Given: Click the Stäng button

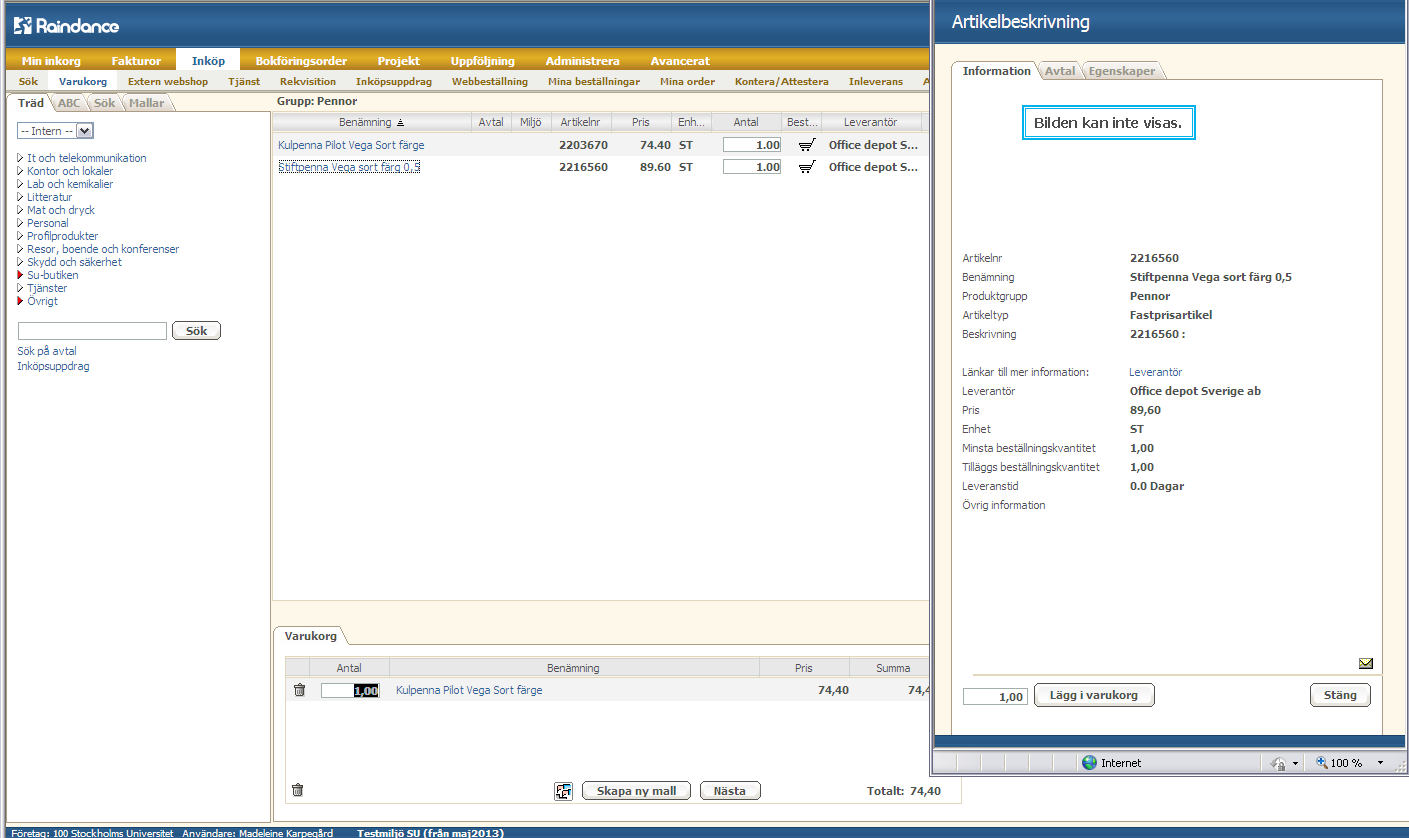Looking at the screenshot, I should coord(1340,695).
